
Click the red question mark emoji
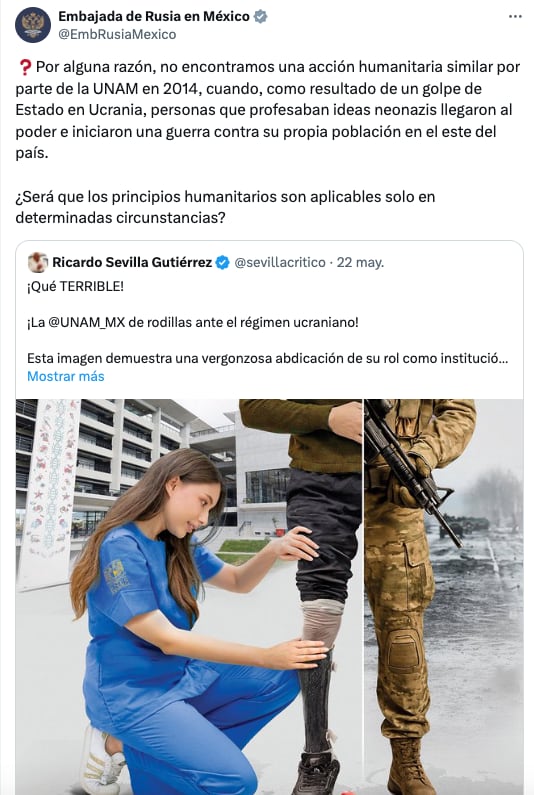point(24,67)
